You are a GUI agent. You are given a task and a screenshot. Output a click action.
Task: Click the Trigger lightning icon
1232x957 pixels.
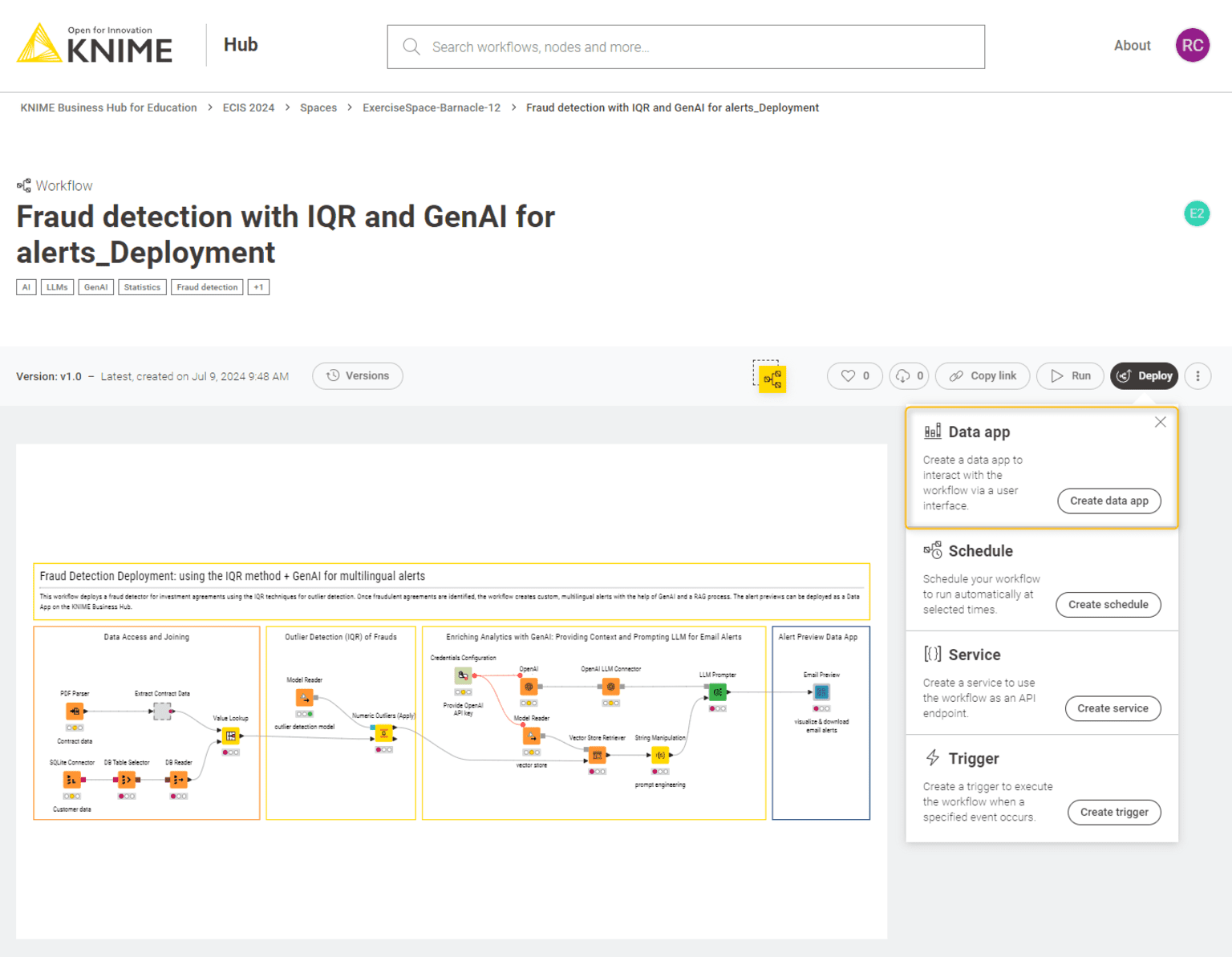point(932,758)
